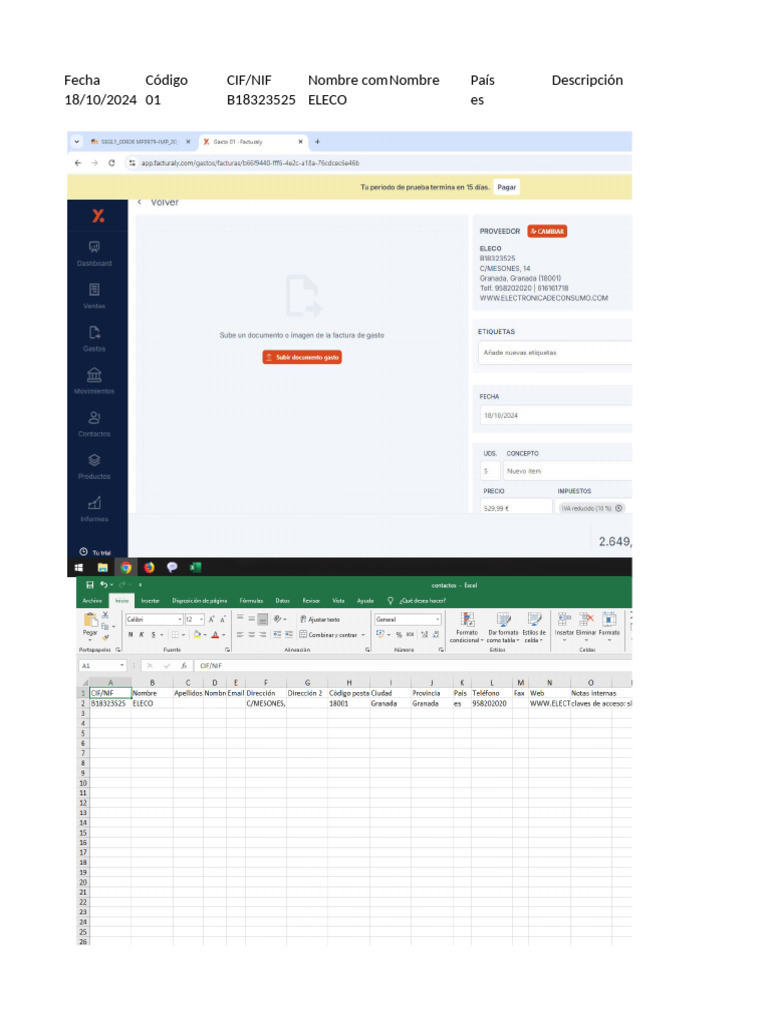
Task: Expand Alineación group dialog launcher
Action: (368, 650)
